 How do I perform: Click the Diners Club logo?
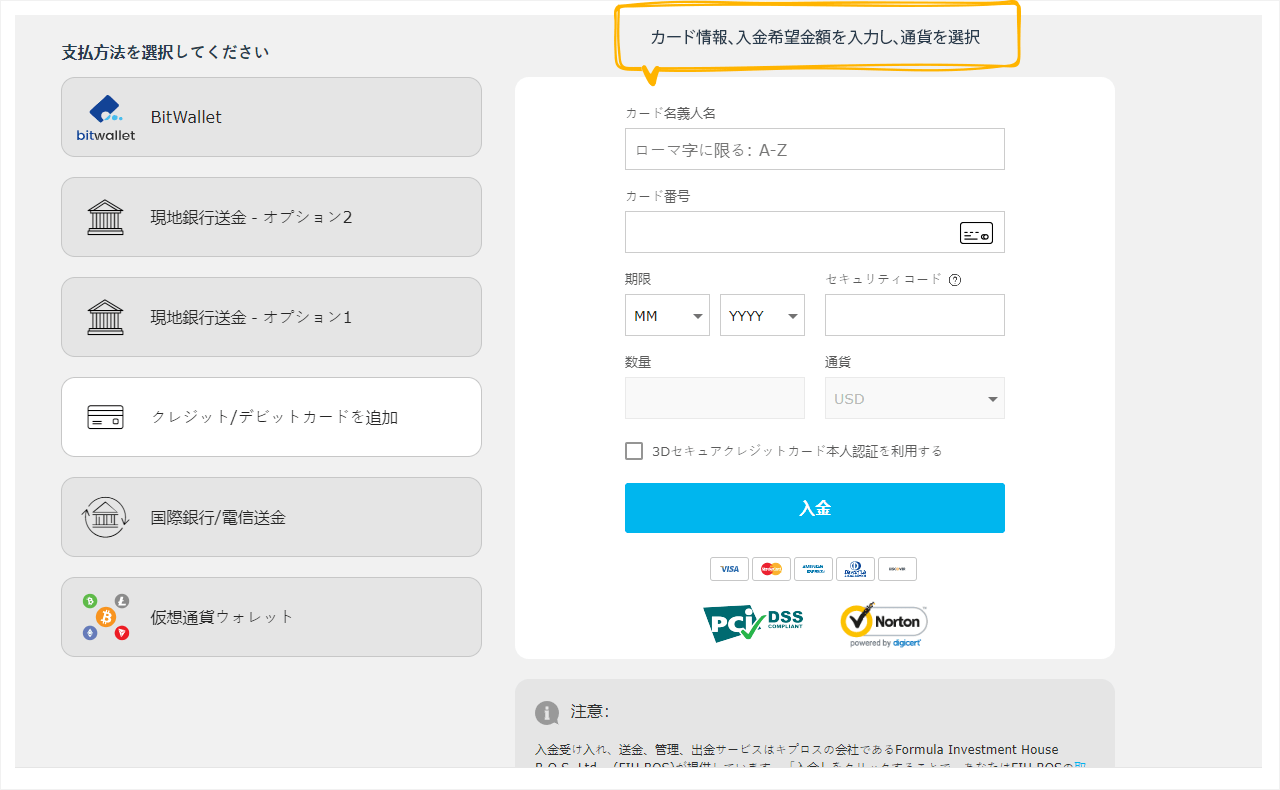[855, 569]
